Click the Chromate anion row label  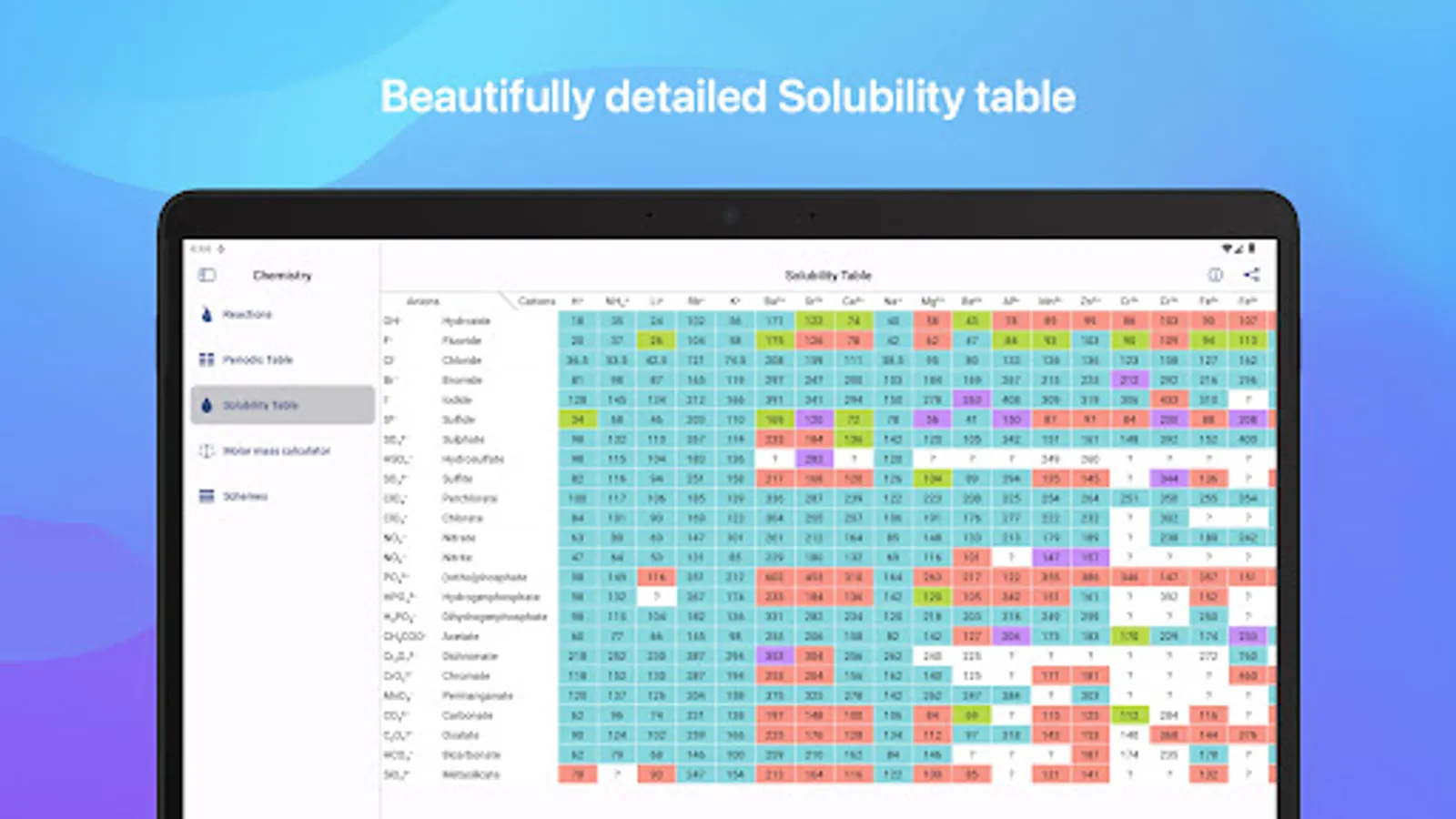466,676
